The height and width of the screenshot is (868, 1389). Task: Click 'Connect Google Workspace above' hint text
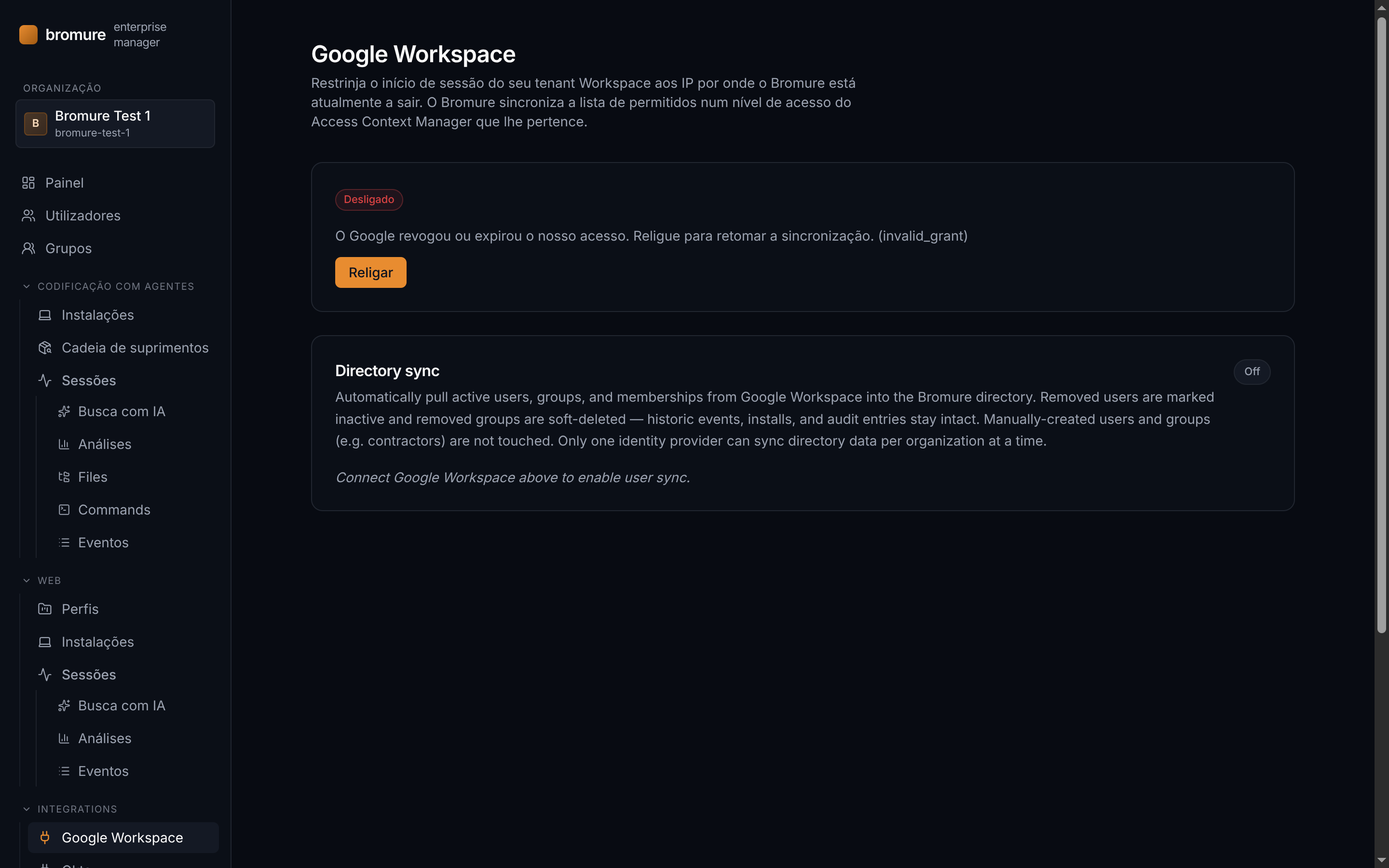[513, 477]
